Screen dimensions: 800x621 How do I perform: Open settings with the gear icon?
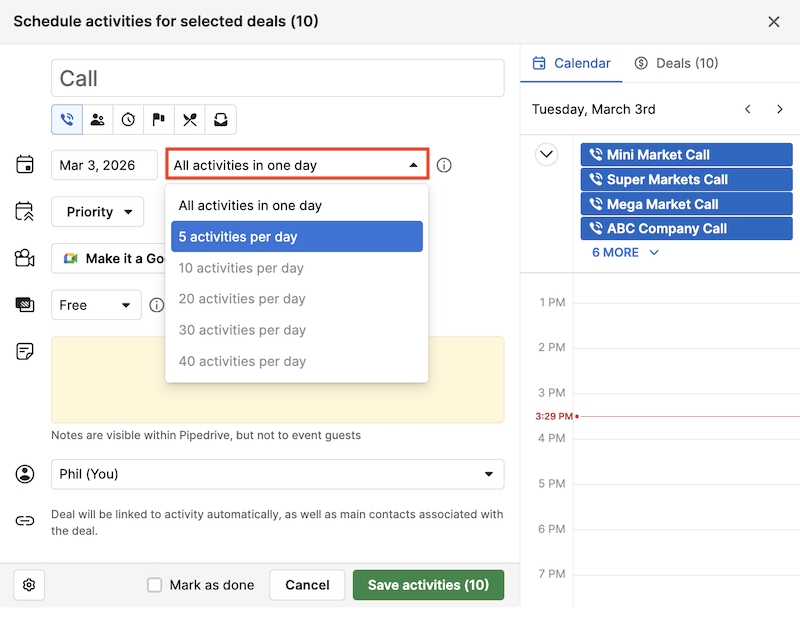29,585
